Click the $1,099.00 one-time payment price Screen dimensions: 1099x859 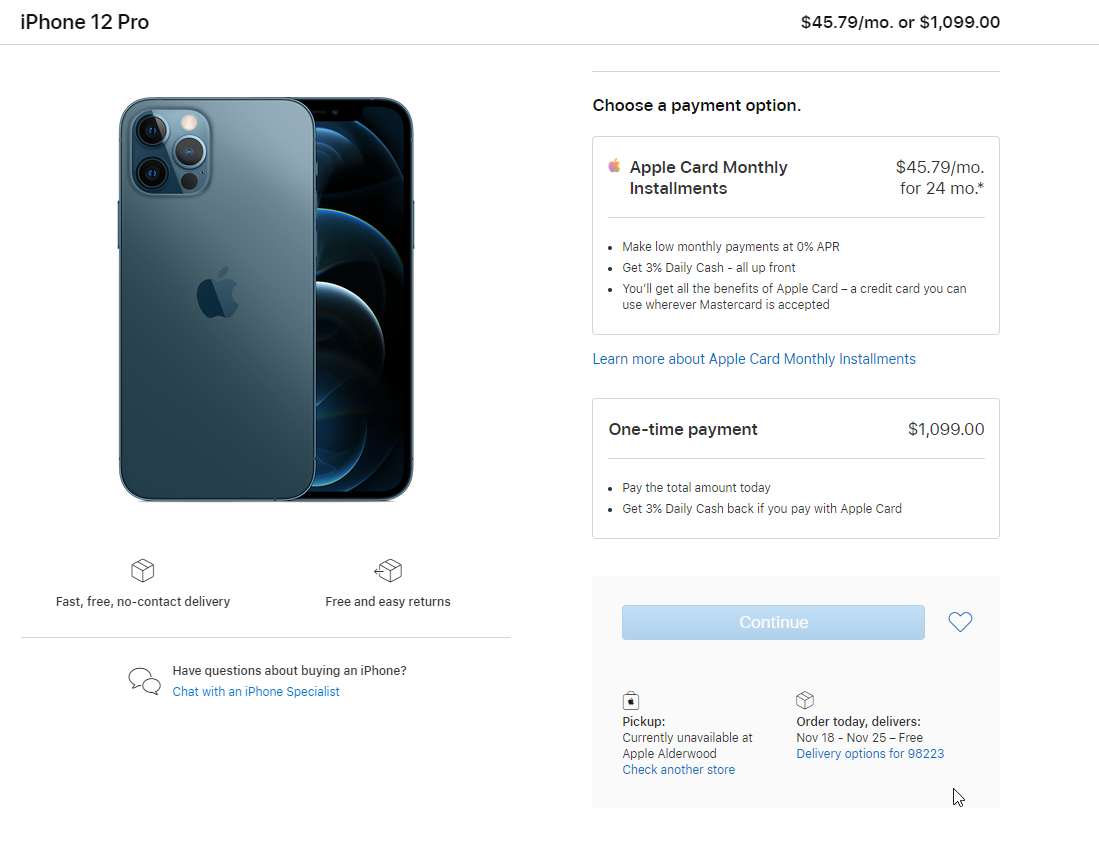945,429
